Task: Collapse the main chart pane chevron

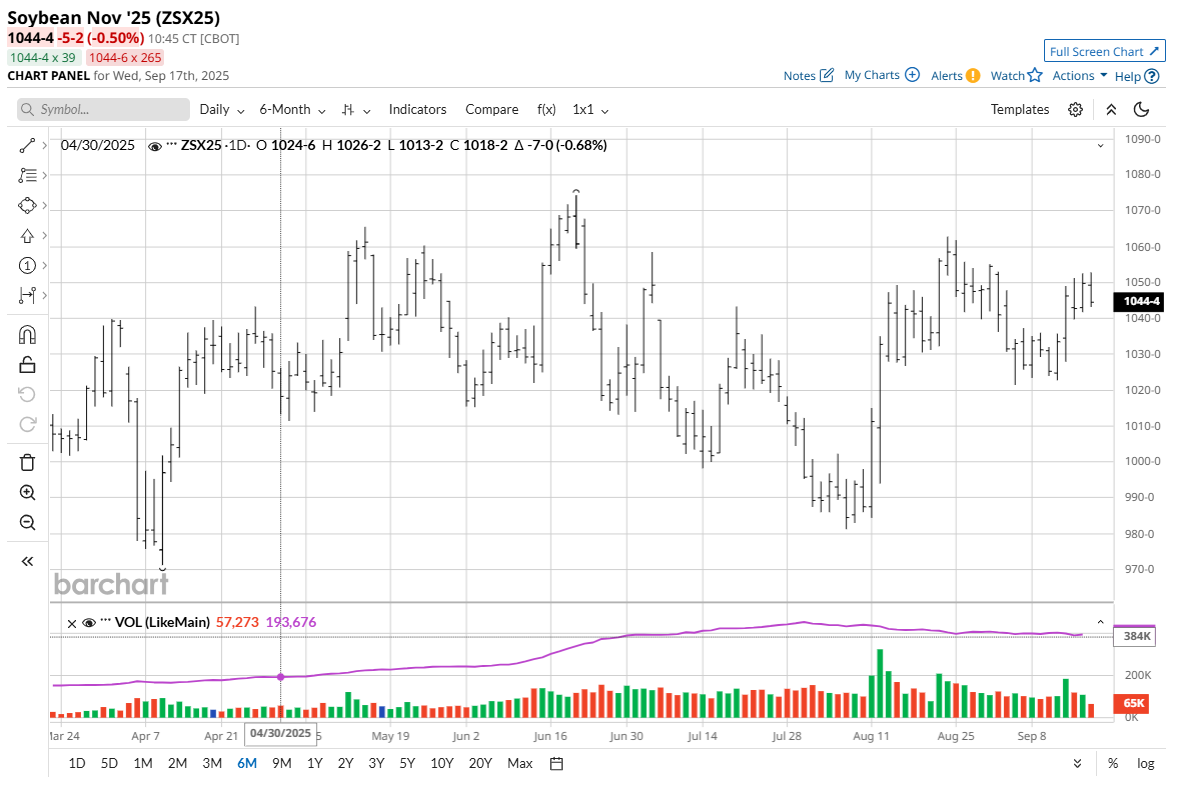Action: pos(1100,145)
